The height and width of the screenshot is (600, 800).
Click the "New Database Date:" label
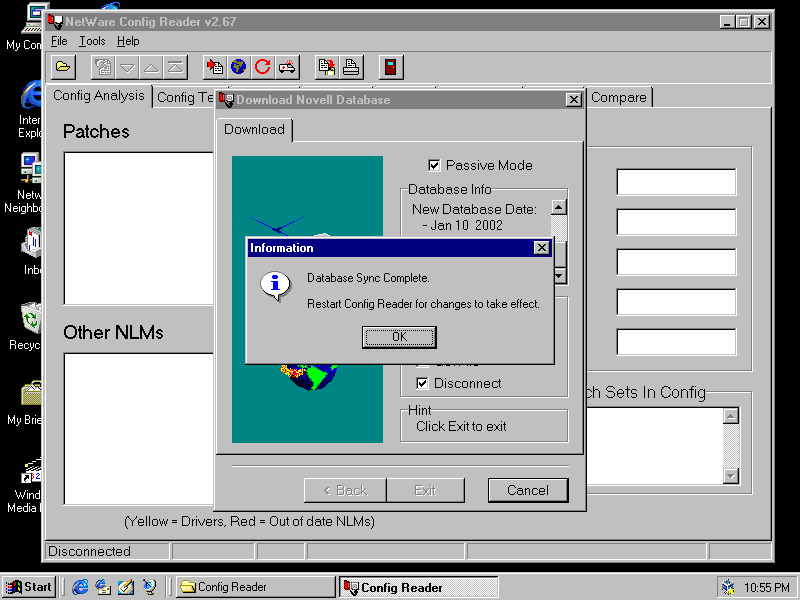474,209
